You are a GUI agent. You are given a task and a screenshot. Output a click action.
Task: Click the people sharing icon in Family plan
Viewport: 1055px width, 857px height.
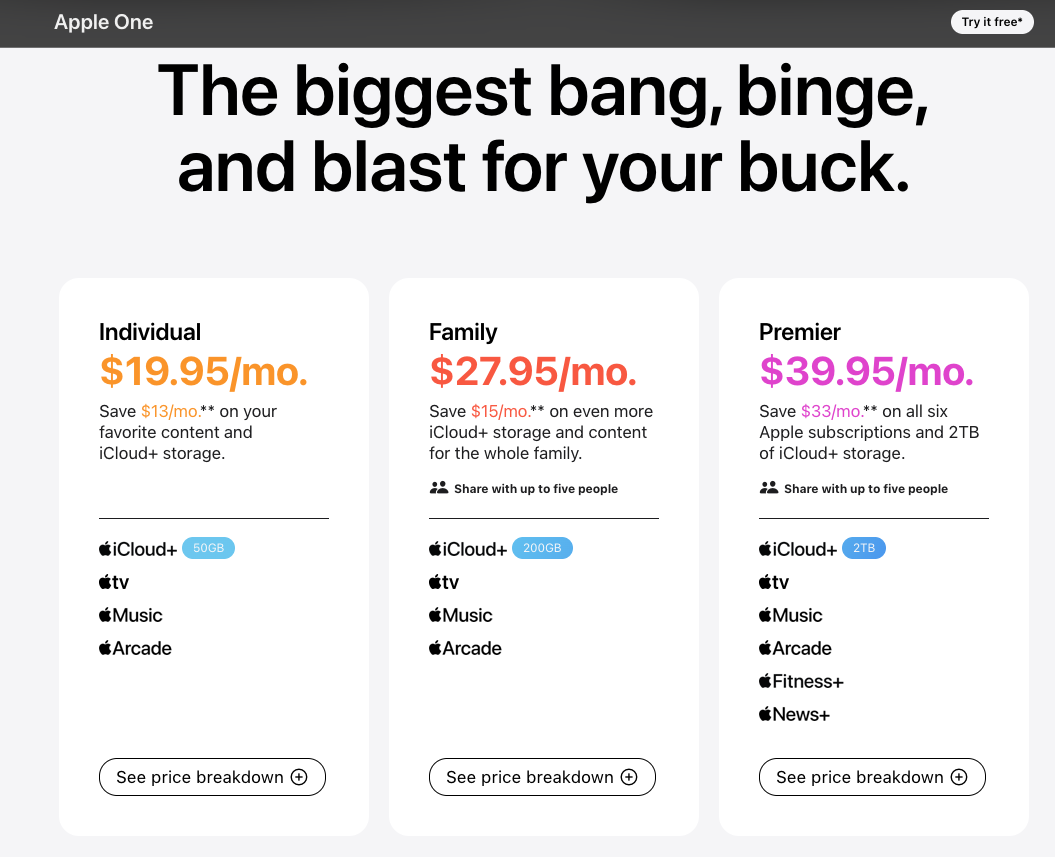pyautogui.click(x=439, y=488)
